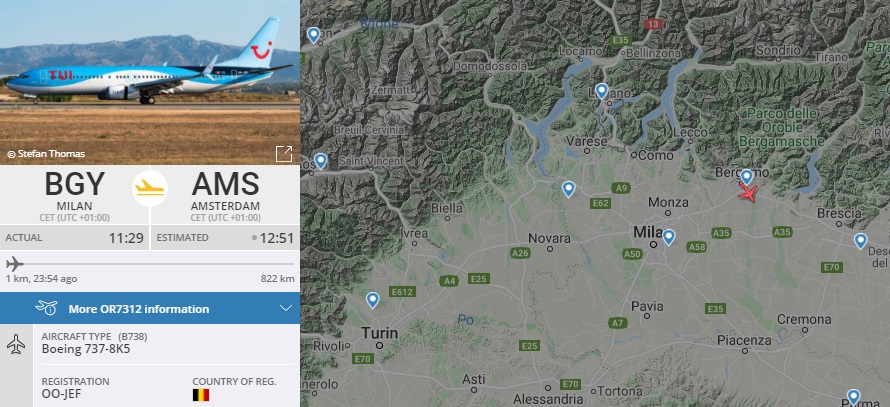890x407 pixels.
Task: Select the Milan Linate airport pin
Action: [x=668, y=237]
